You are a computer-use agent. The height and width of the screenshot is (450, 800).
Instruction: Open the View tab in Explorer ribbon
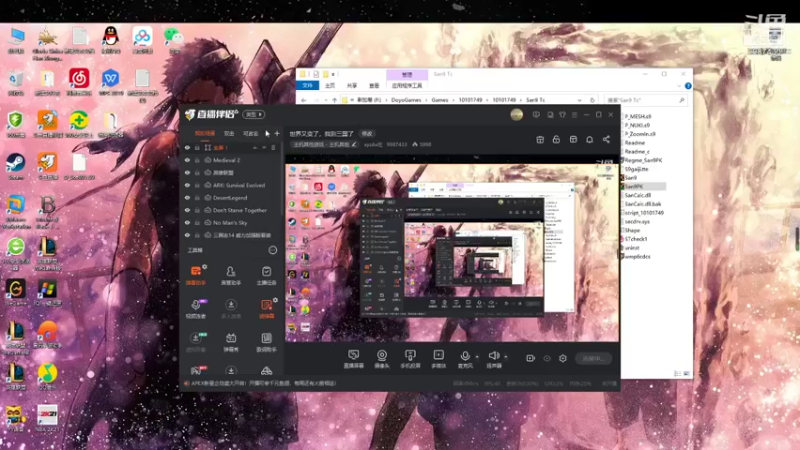click(x=374, y=85)
